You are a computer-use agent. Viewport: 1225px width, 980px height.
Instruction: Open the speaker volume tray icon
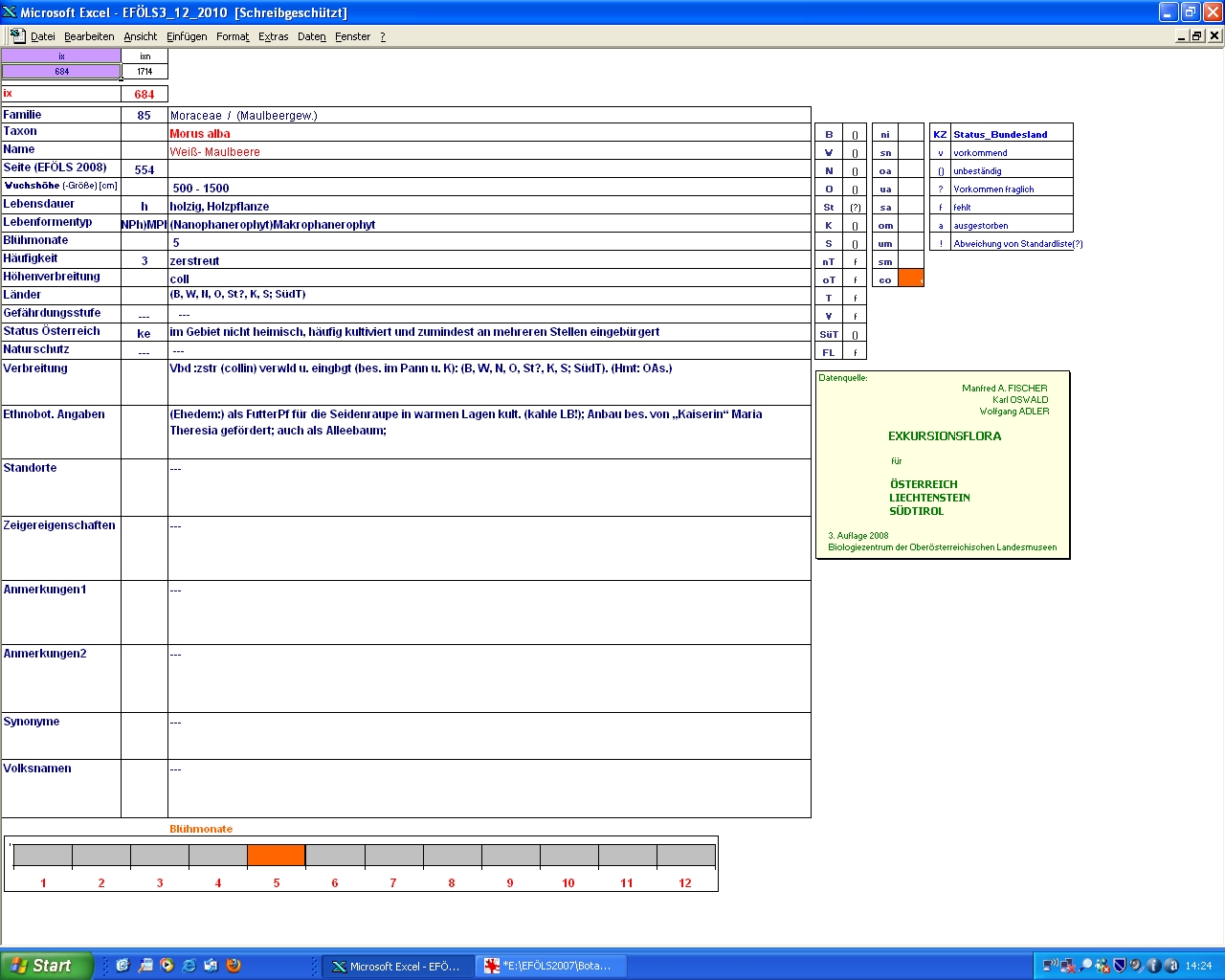click(x=1136, y=966)
